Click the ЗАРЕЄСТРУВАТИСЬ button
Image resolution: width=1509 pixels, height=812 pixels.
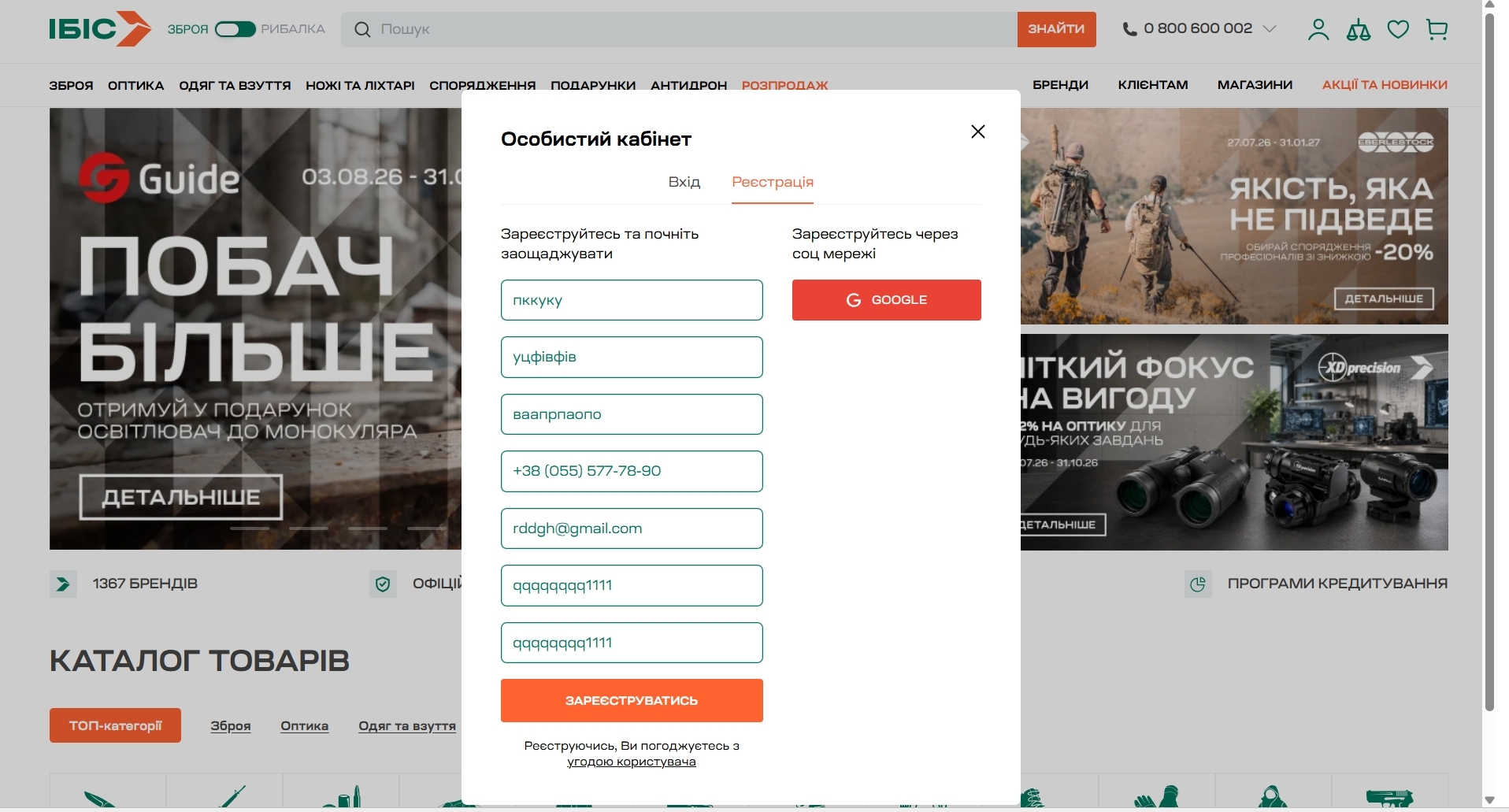[632, 700]
